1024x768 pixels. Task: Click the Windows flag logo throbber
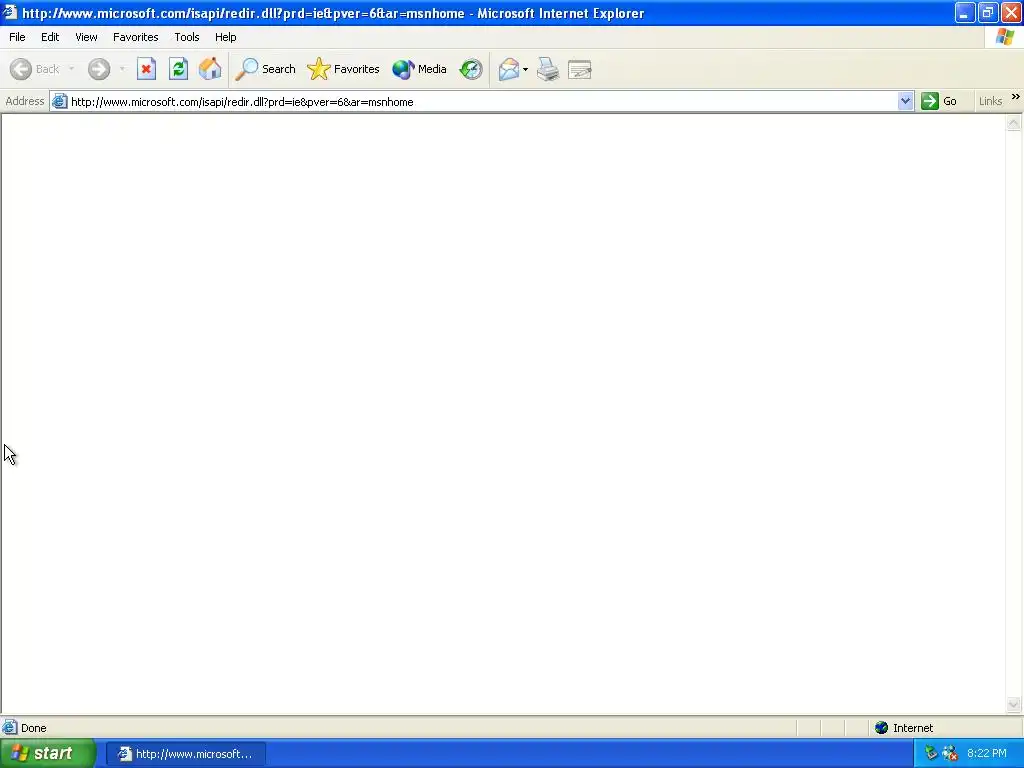(1004, 37)
